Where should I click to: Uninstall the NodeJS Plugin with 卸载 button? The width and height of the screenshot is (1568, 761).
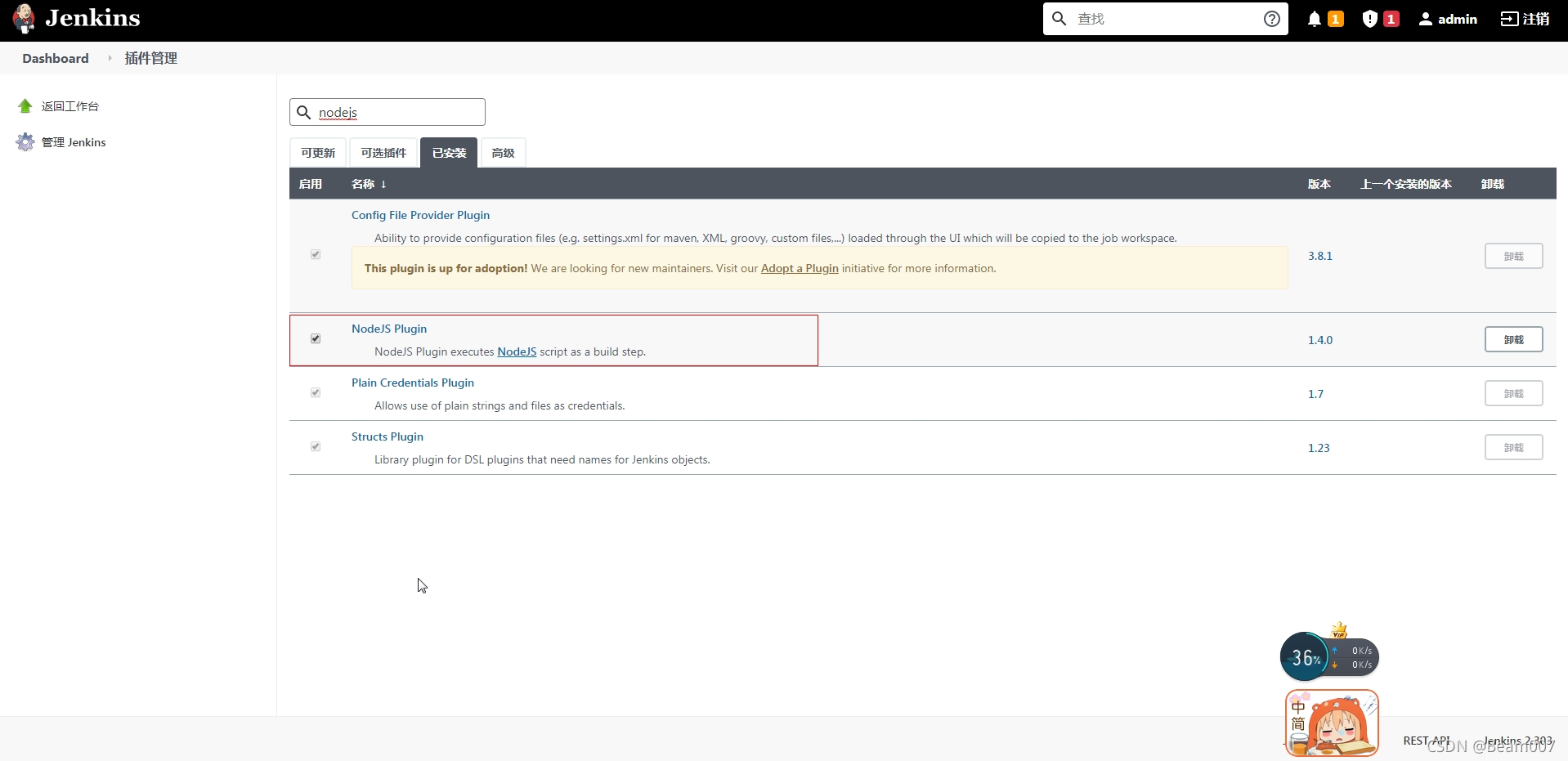[1513, 339]
